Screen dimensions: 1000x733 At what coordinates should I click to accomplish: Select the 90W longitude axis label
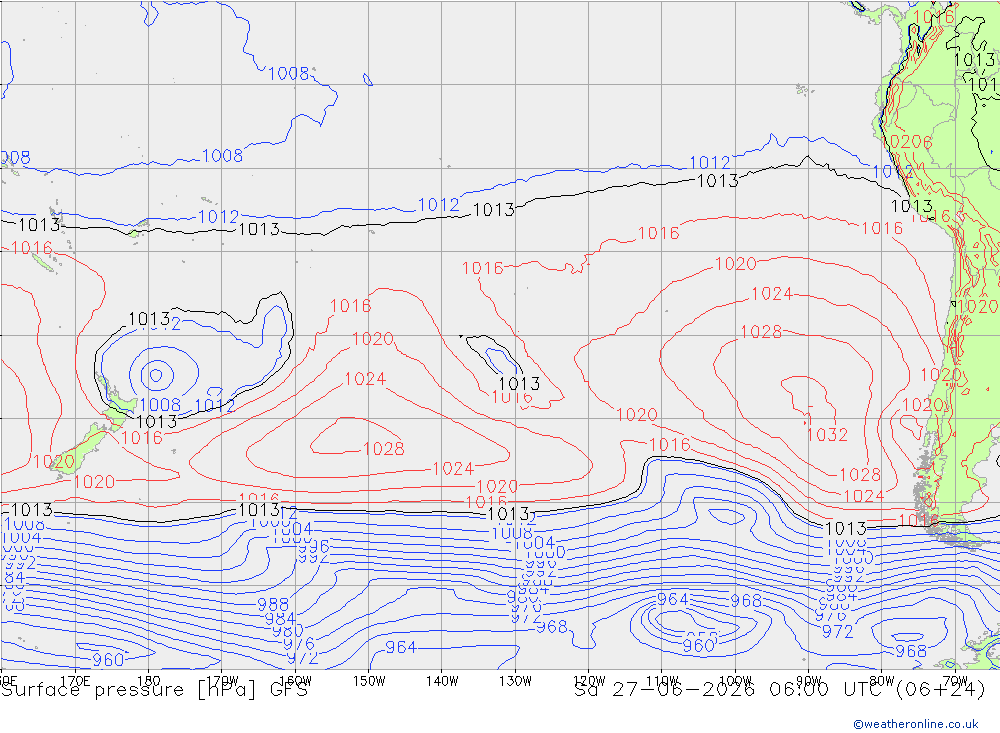(809, 681)
